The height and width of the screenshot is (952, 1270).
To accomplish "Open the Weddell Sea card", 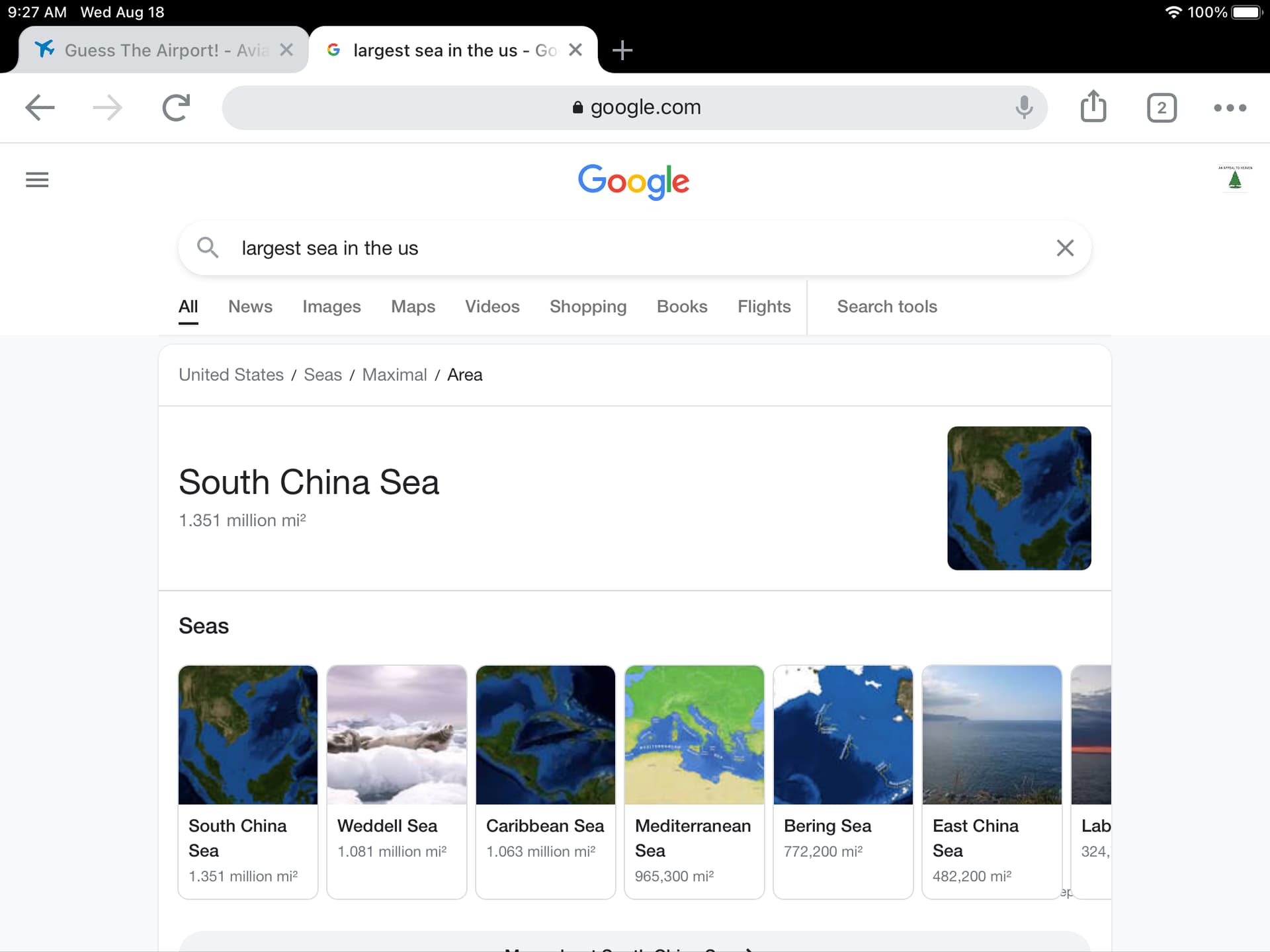I will pyautogui.click(x=397, y=782).
